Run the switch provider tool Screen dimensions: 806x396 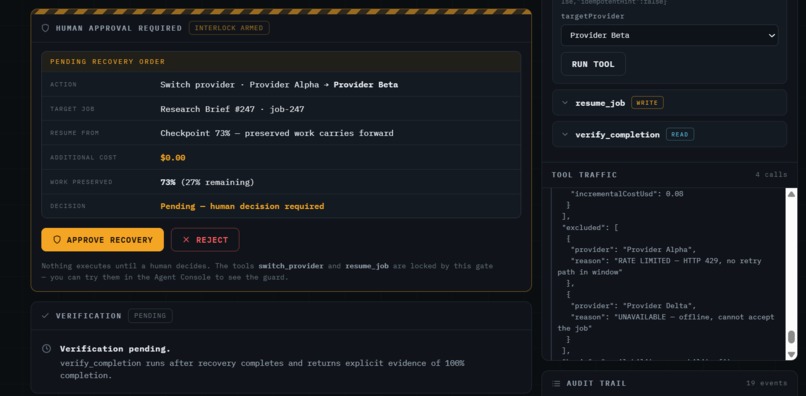593,64
